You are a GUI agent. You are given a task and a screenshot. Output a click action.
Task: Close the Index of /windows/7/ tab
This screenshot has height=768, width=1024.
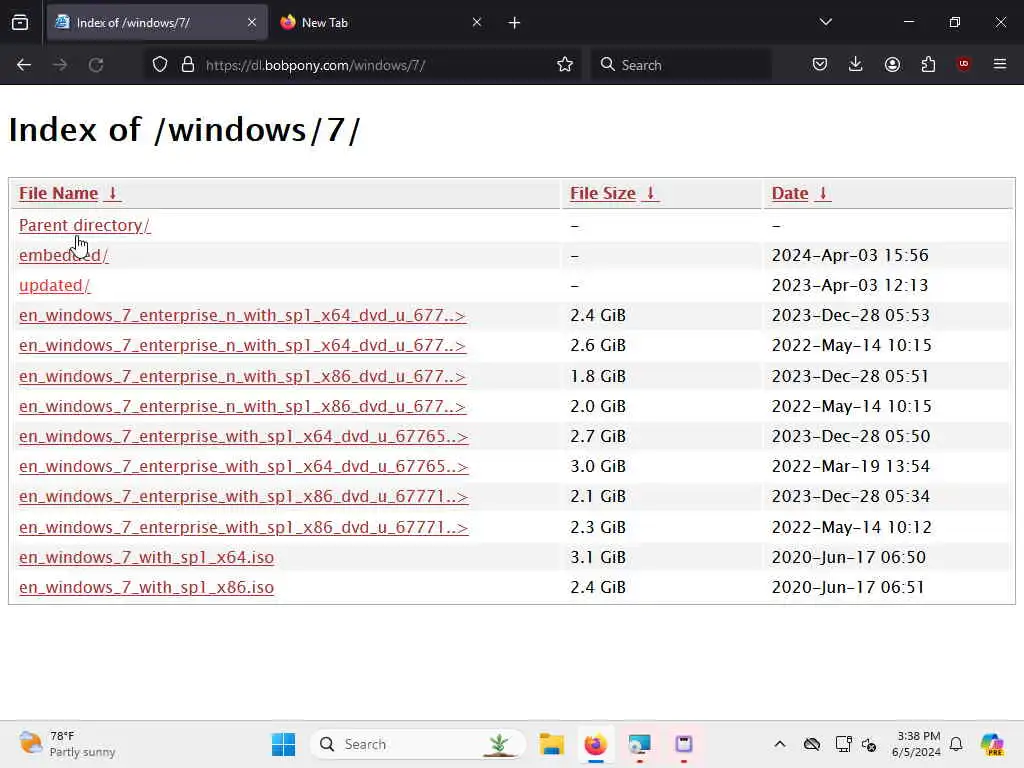[251, 22]
